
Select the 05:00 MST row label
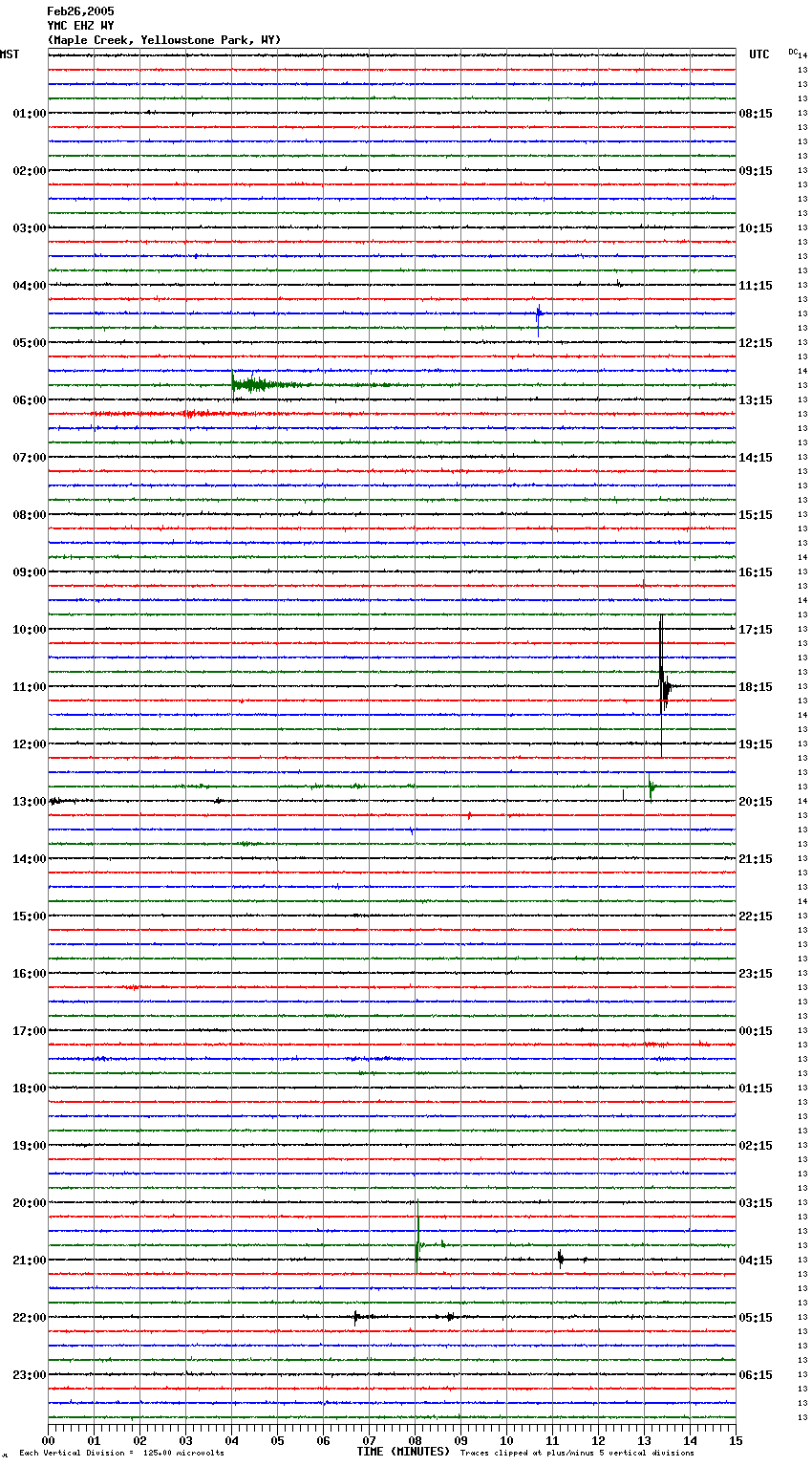(30, 343)
